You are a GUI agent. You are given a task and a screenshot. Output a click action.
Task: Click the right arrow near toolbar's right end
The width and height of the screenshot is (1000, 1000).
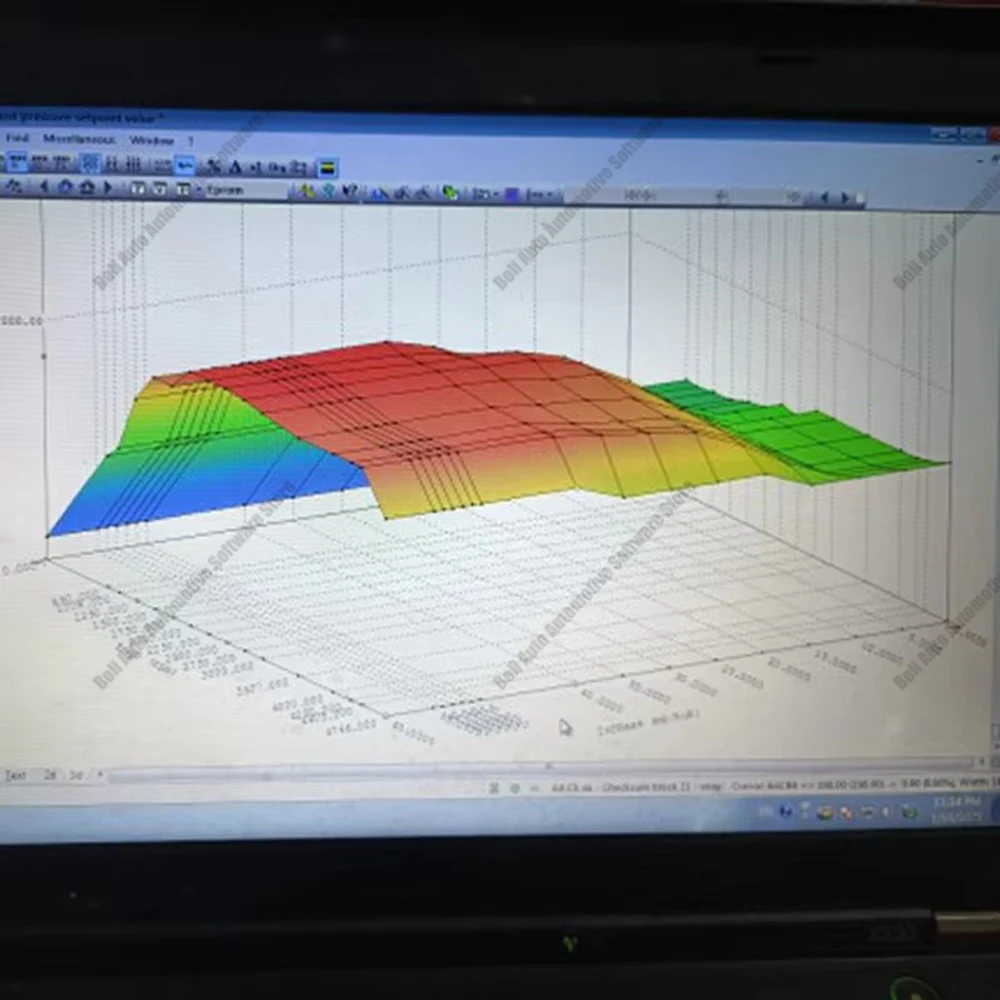coord(846,198)
